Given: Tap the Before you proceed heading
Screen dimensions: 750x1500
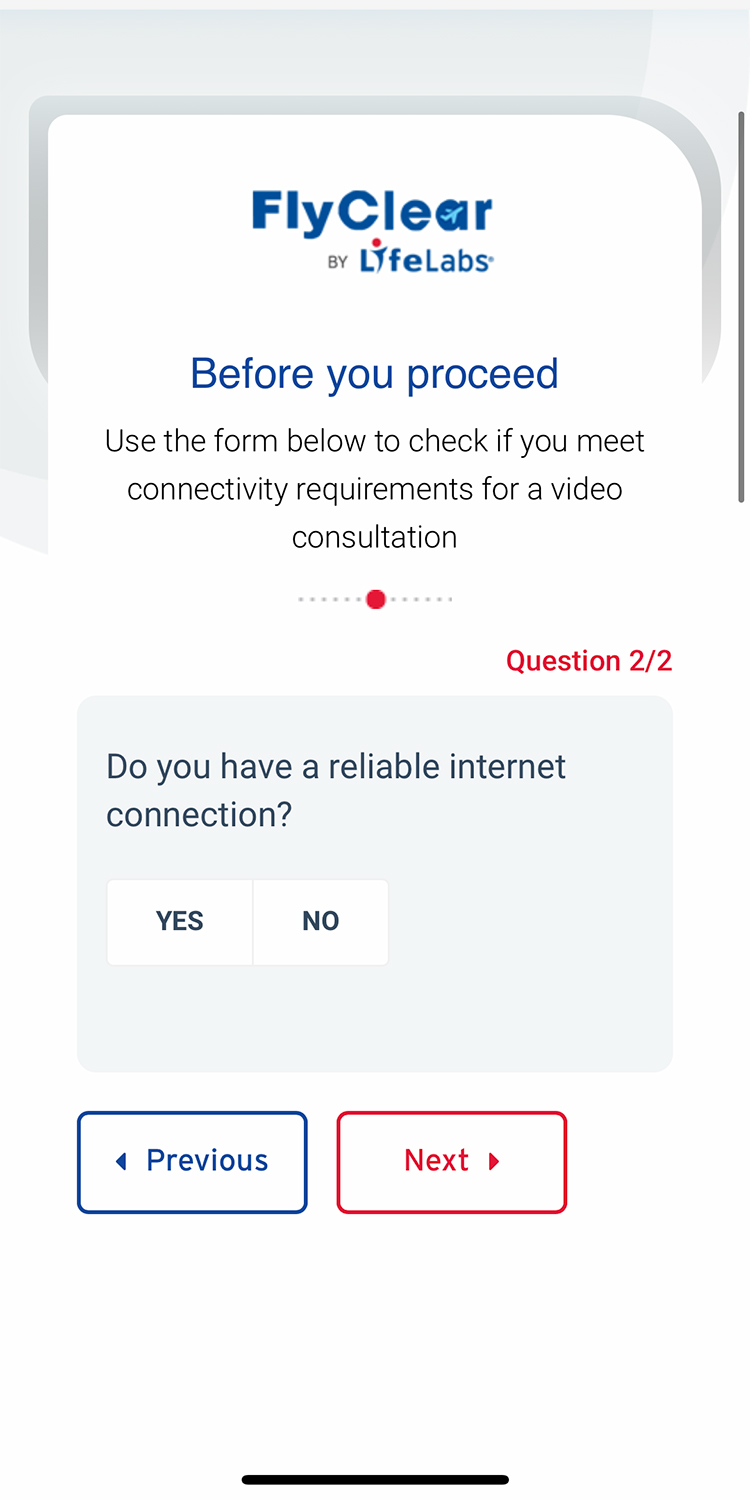Looking at the screenshot, I should click(375, 374).
